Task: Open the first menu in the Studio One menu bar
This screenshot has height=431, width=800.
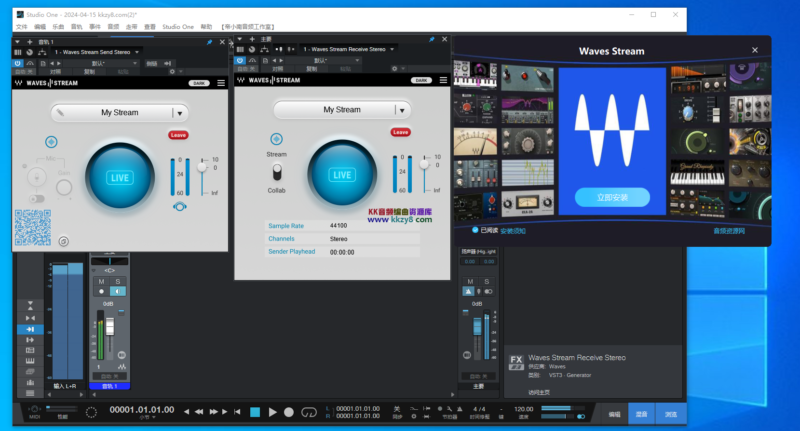Action: pos(21,27)
